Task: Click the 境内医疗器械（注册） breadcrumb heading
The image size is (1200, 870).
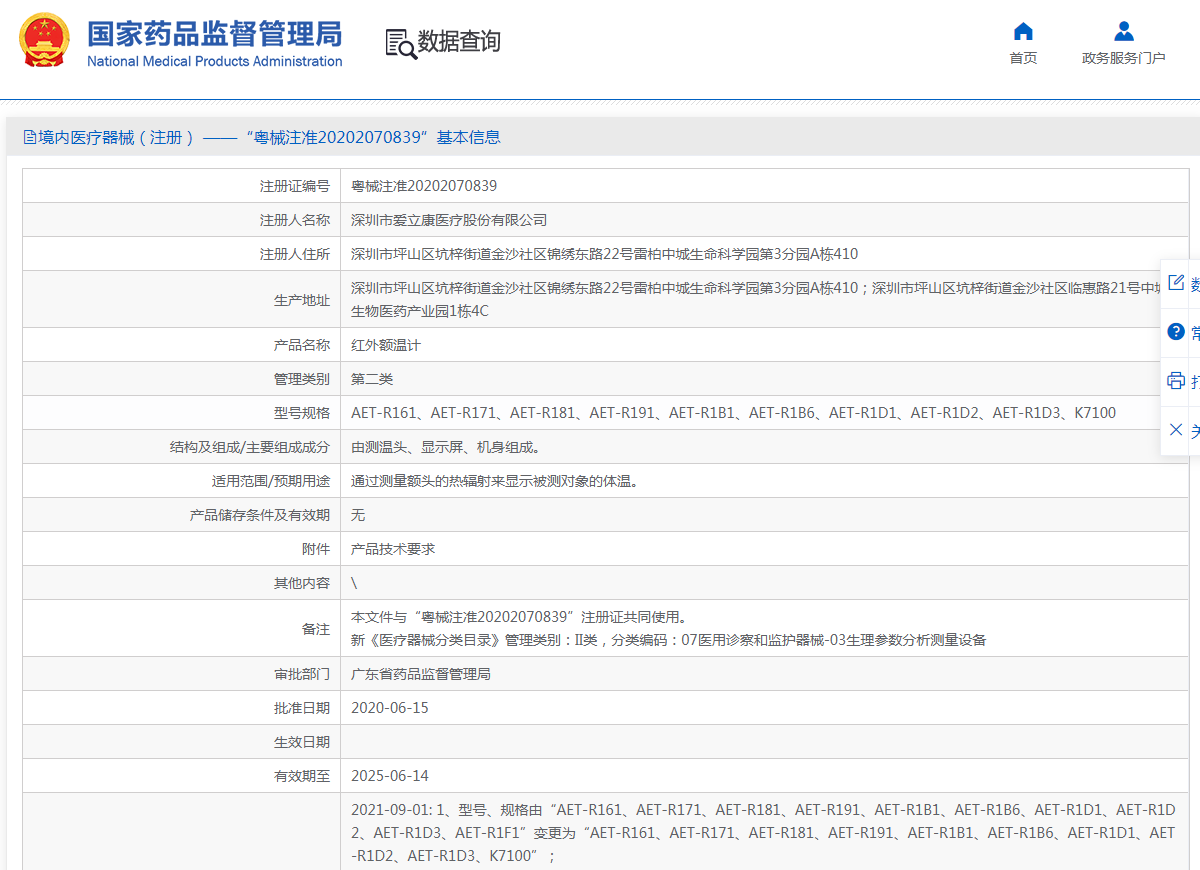Action: [x=116, y=137]
